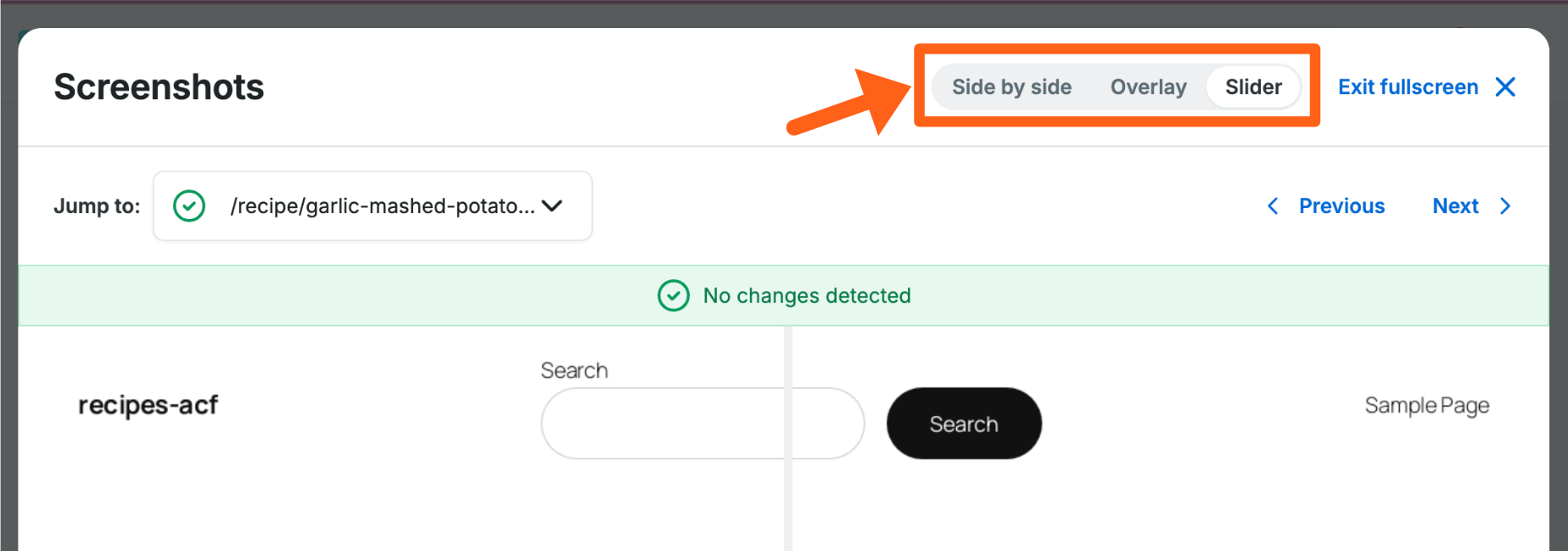The image size is (1568, 551).
Task: Go to the Next screenshot
Action: [1455, 206]
